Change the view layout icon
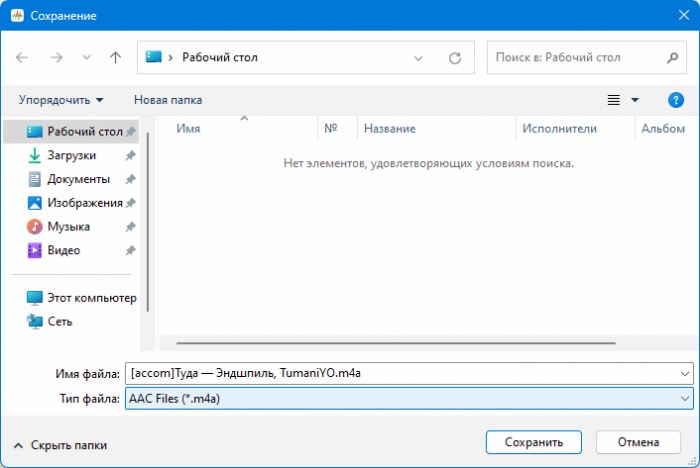 (614, 100)
